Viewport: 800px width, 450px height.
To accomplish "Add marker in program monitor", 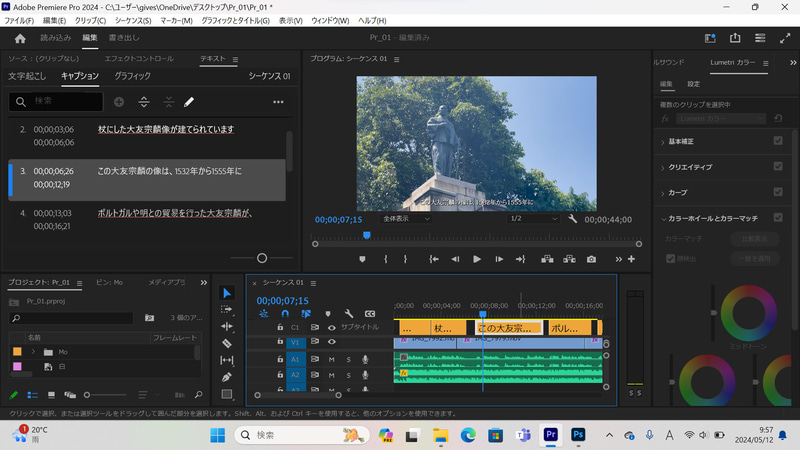I will click(362, 259).
